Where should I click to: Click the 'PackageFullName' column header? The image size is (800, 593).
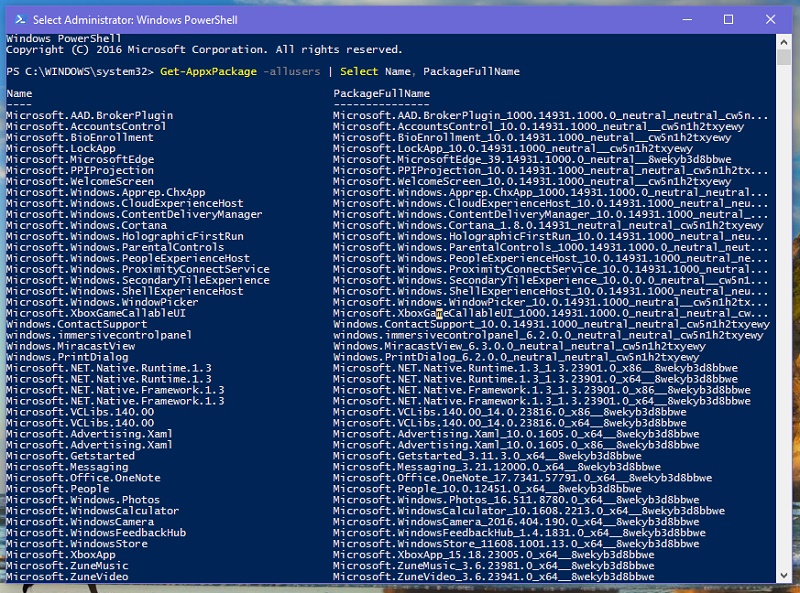(x=381, y=93)
